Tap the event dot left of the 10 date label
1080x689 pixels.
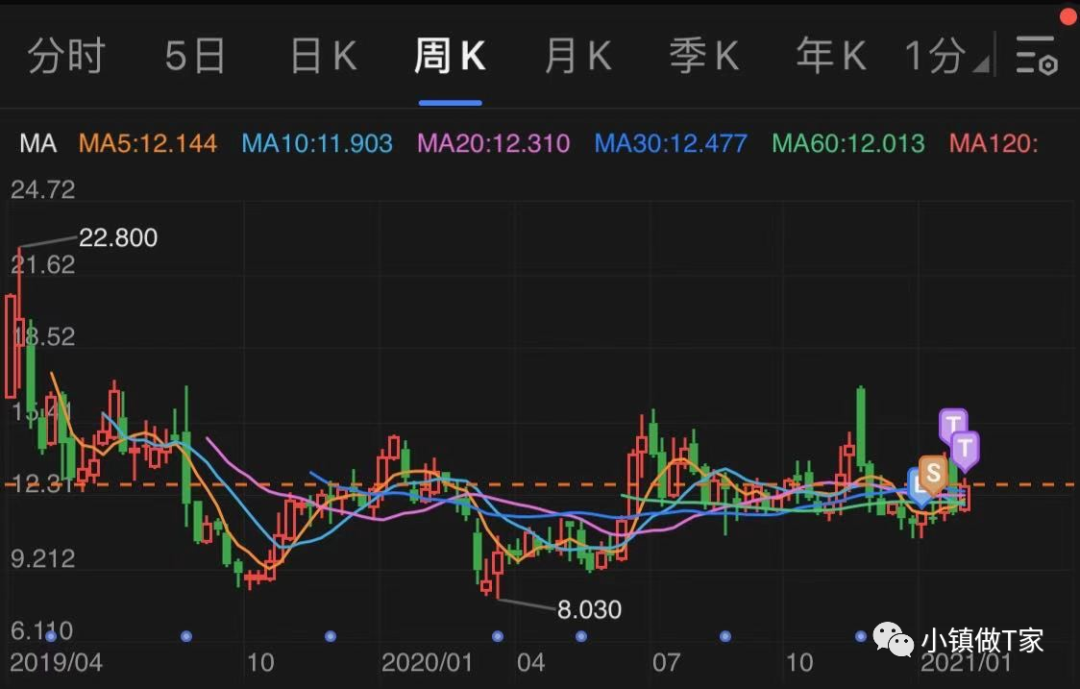[186, 636]
